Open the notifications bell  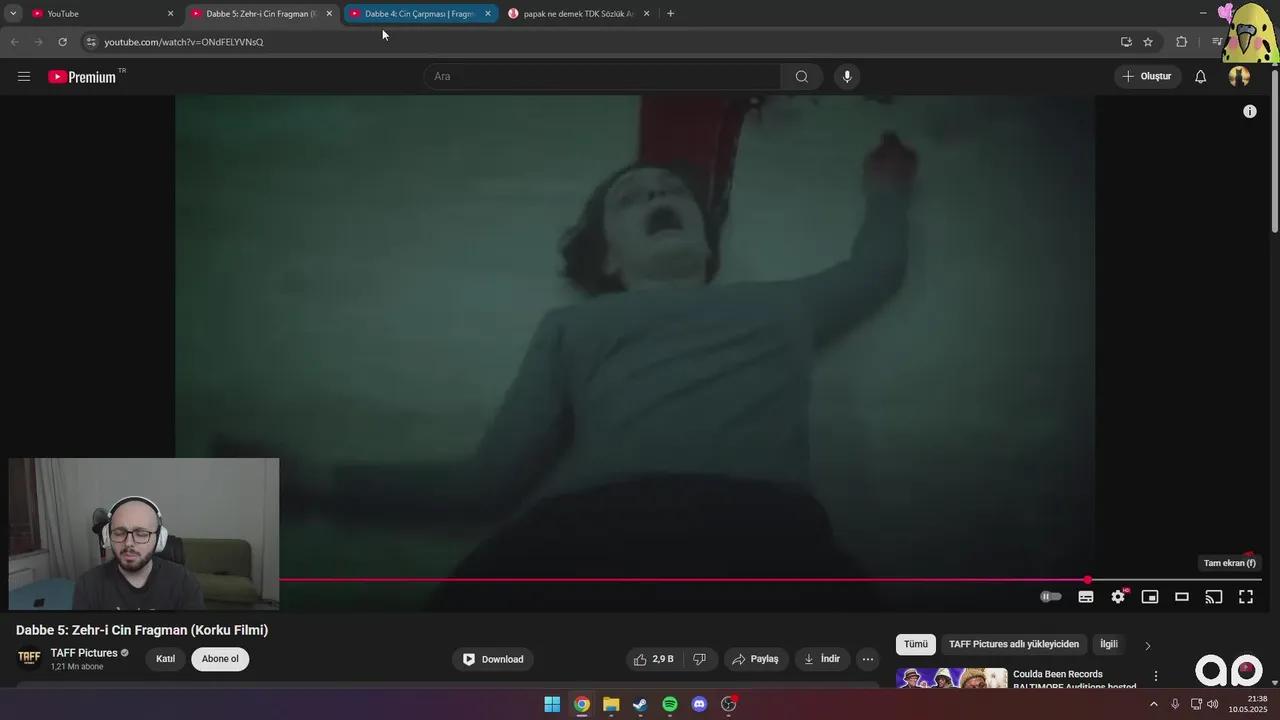(x=1200, y=76)
